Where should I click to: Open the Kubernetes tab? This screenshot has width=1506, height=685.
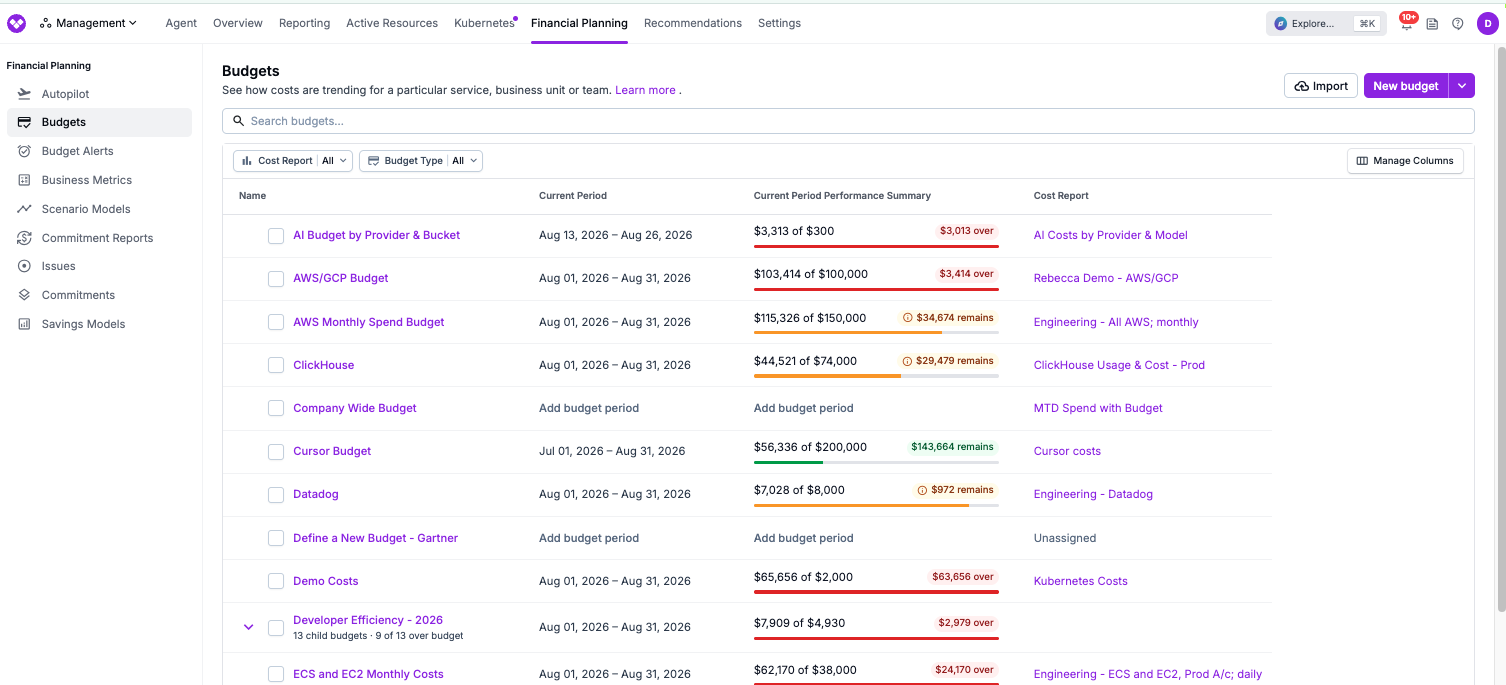point(484,23)
